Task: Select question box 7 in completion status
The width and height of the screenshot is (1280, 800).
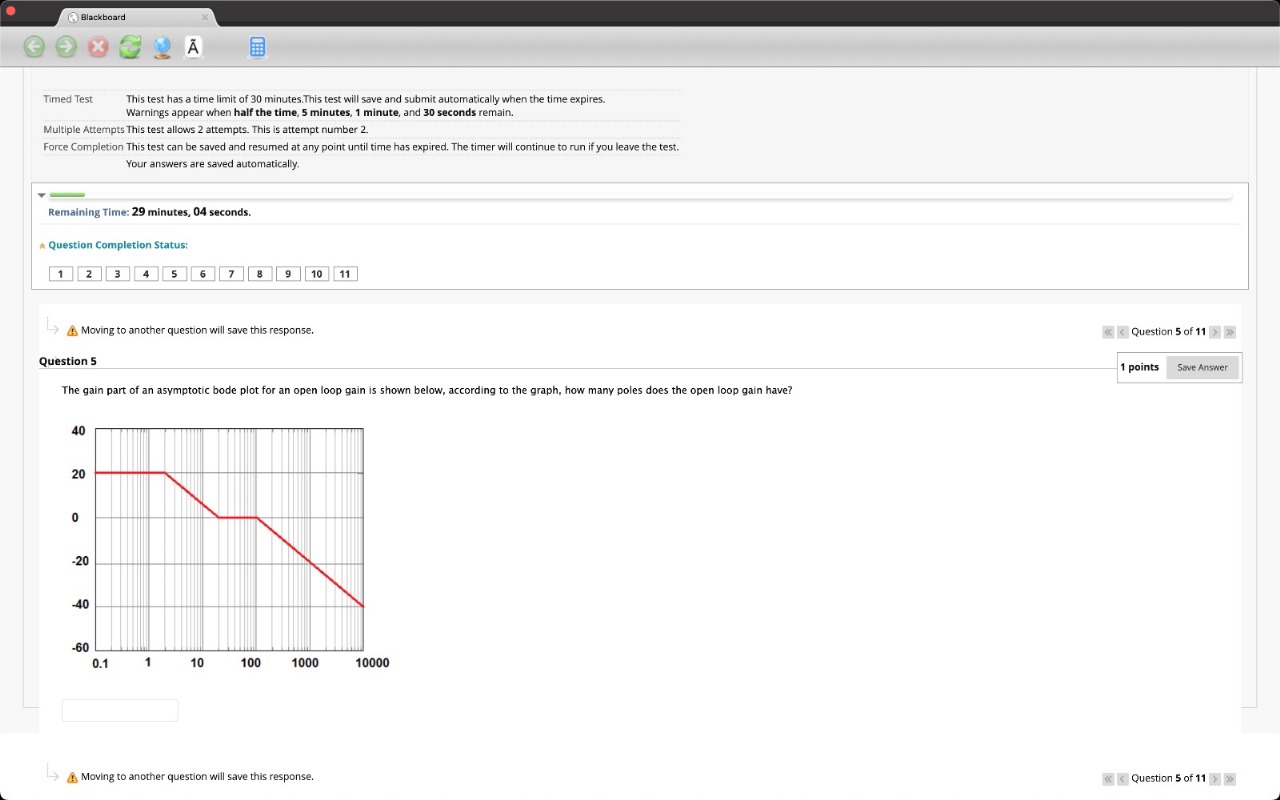Action: (x=231, y=273)
